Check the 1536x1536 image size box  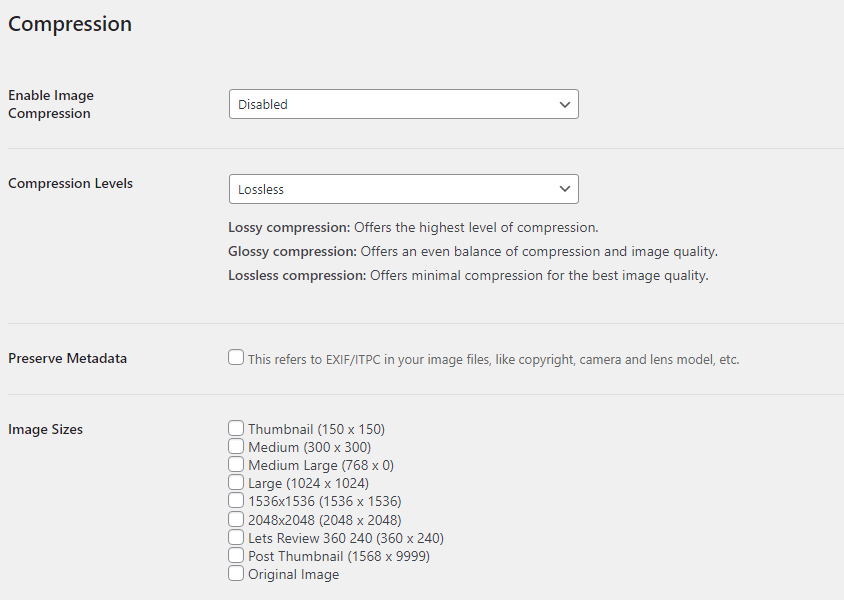[x=236, y=501]
